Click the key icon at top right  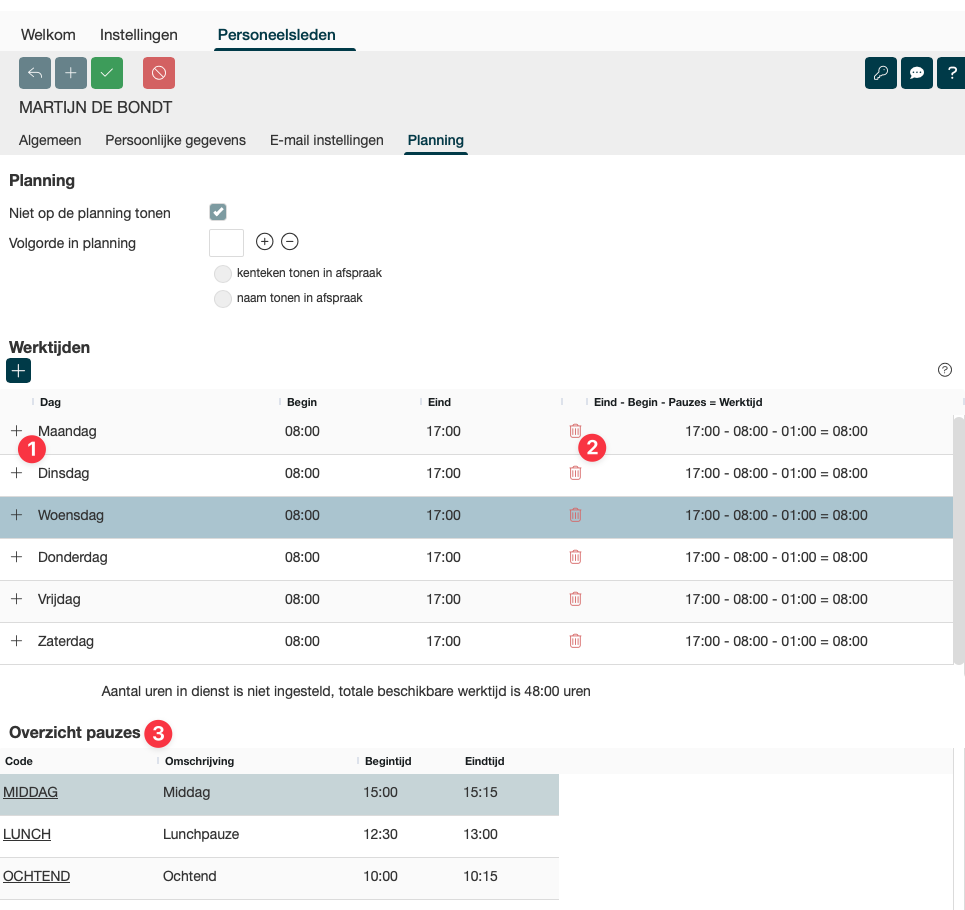881,73
